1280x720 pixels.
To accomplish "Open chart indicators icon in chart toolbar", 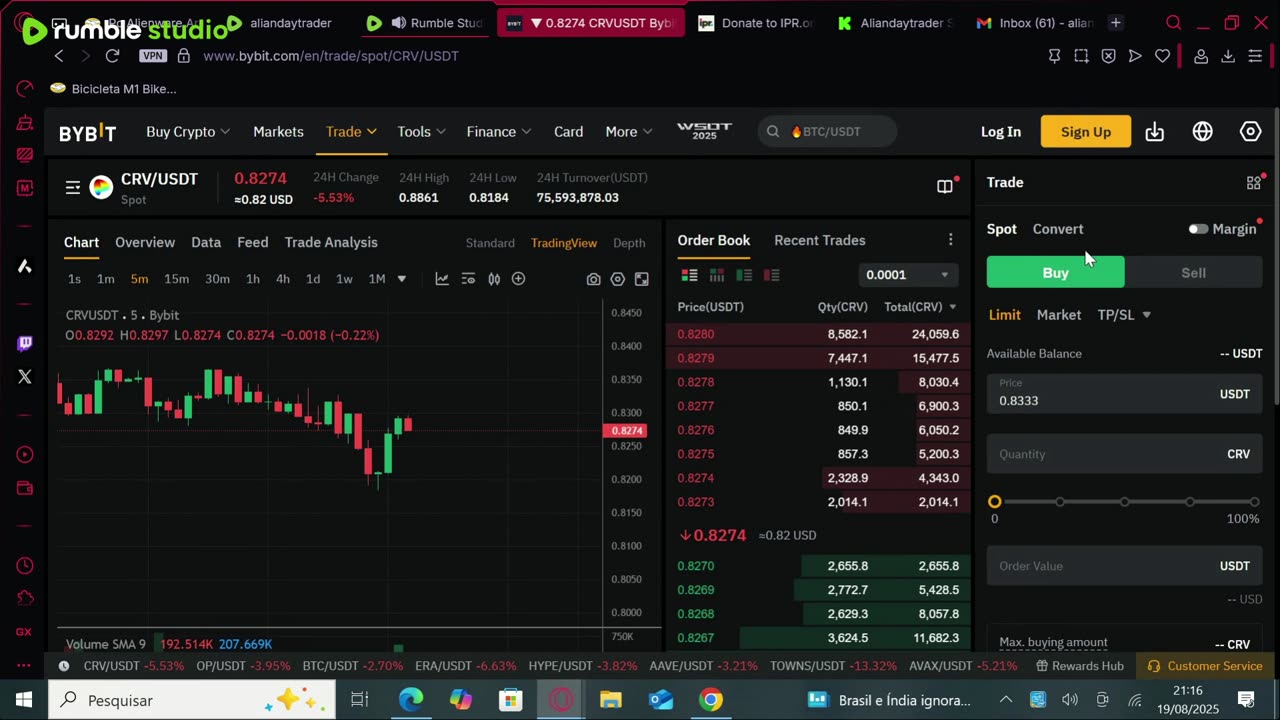I will tap(442, 279).
